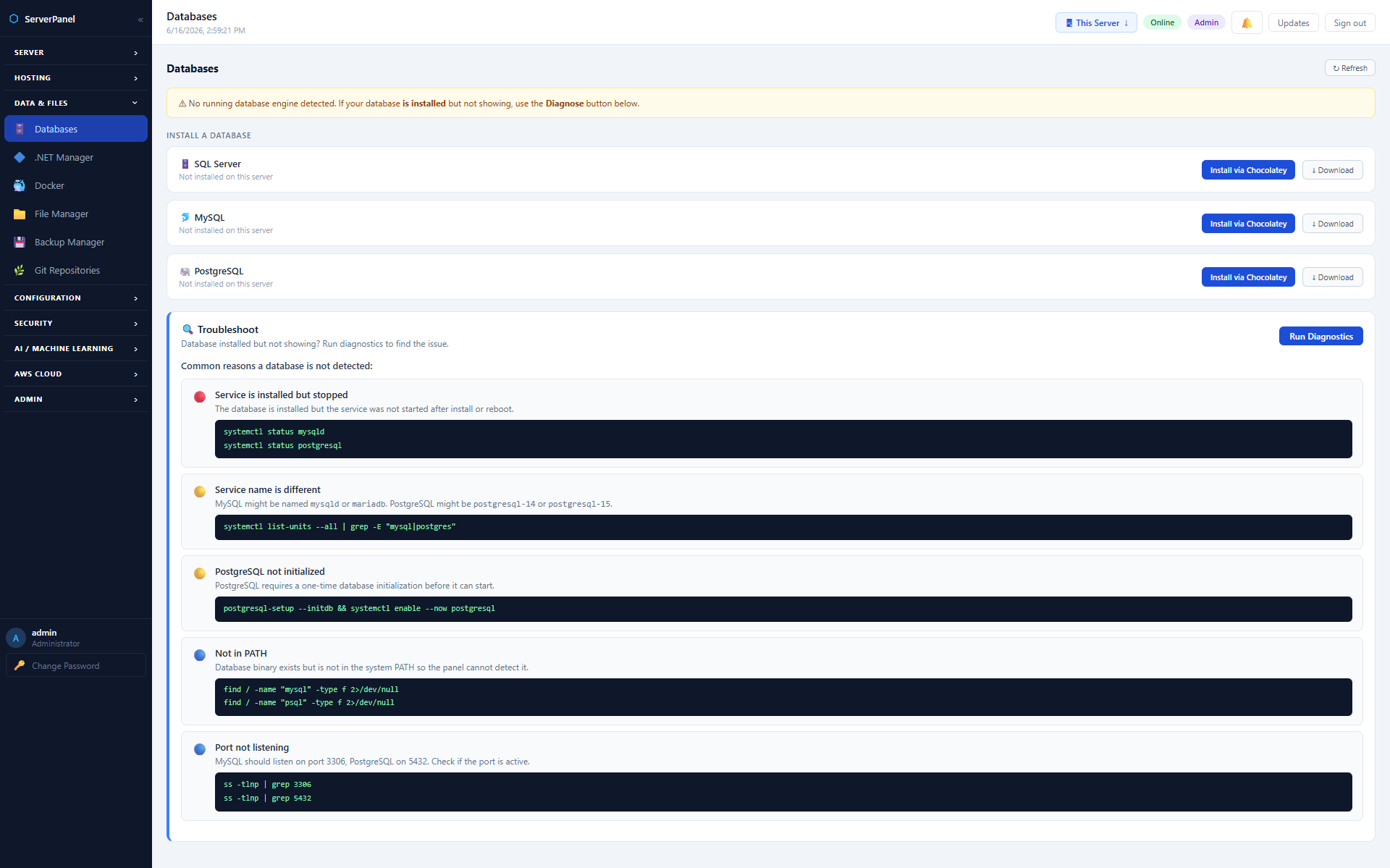
Task: Click the systemctl list-units command block
Action: click(783, 527)
